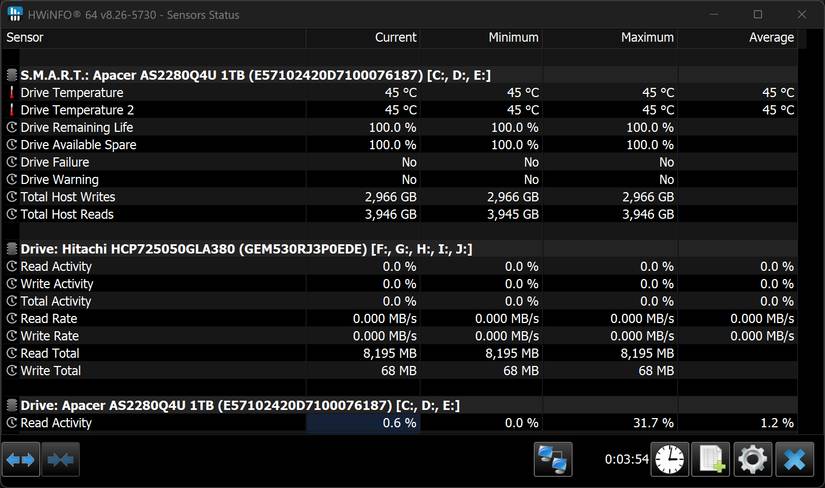Click the Hitachi drive group icon
This screenshot has height=488, width=825.
(12, 249)
